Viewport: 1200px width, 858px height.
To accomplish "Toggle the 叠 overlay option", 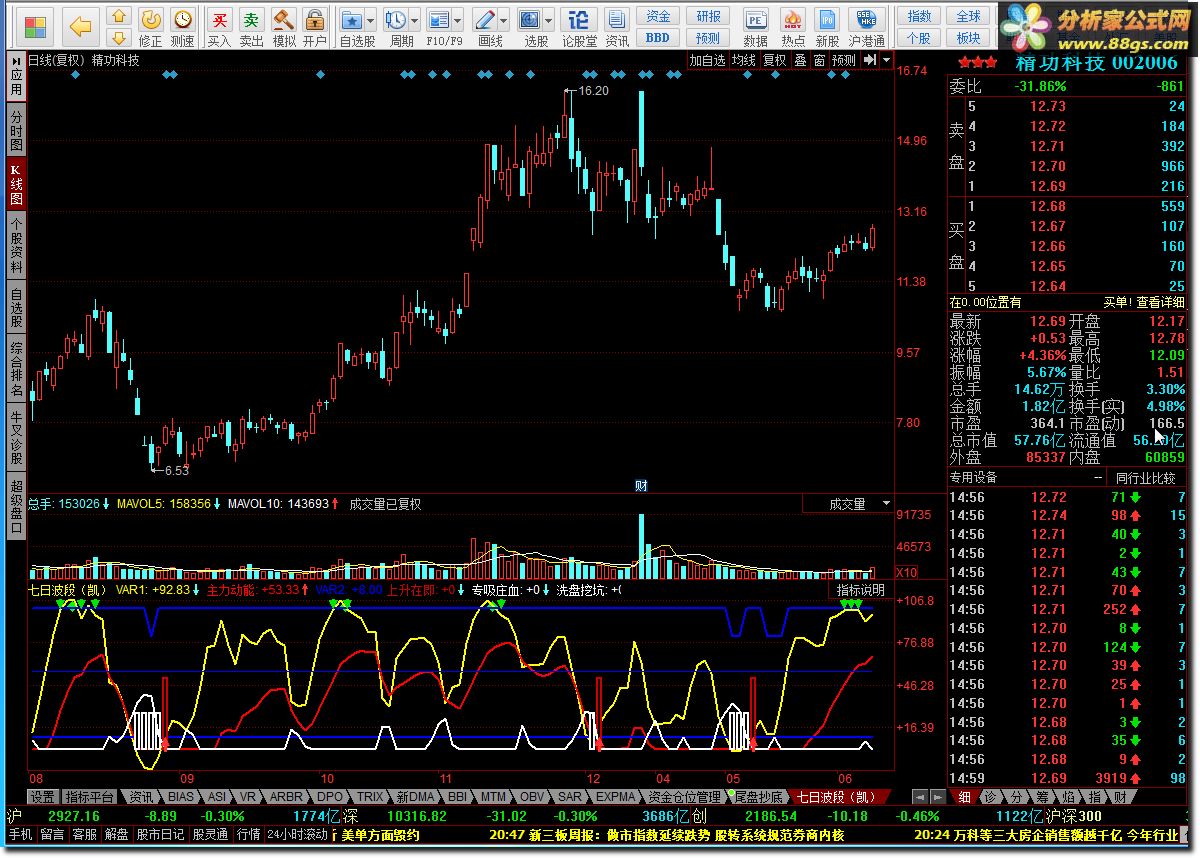I will [x=800, y=60].
